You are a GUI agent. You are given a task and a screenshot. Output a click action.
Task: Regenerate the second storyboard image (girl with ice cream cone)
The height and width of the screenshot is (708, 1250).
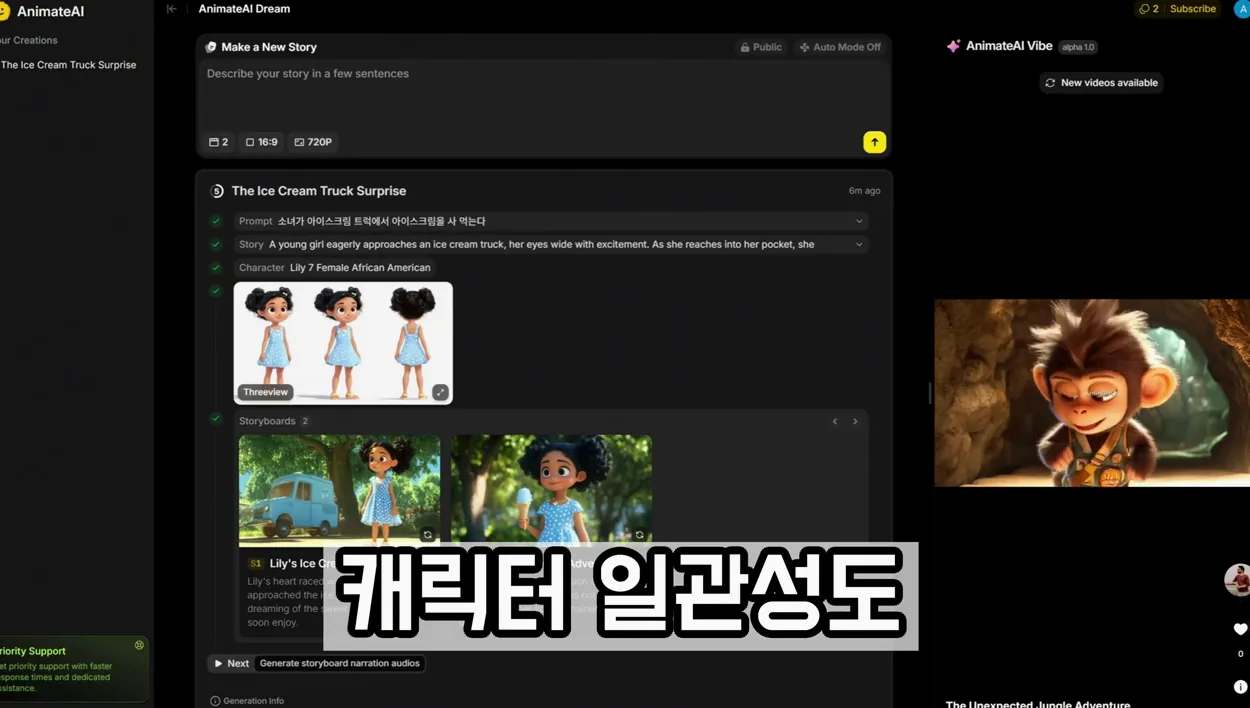[639, 535]
